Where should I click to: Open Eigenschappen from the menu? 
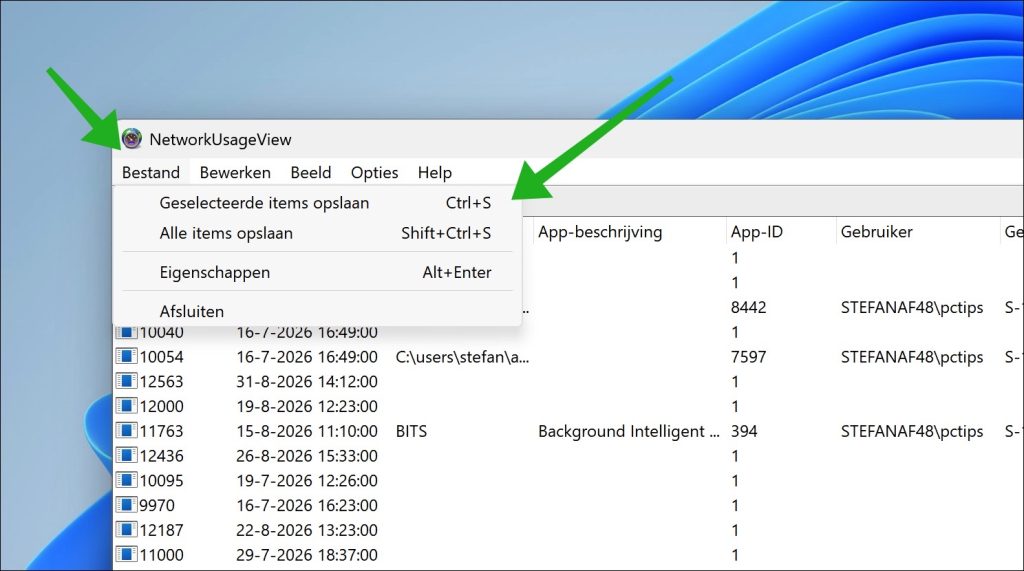[x=317, y=272]
